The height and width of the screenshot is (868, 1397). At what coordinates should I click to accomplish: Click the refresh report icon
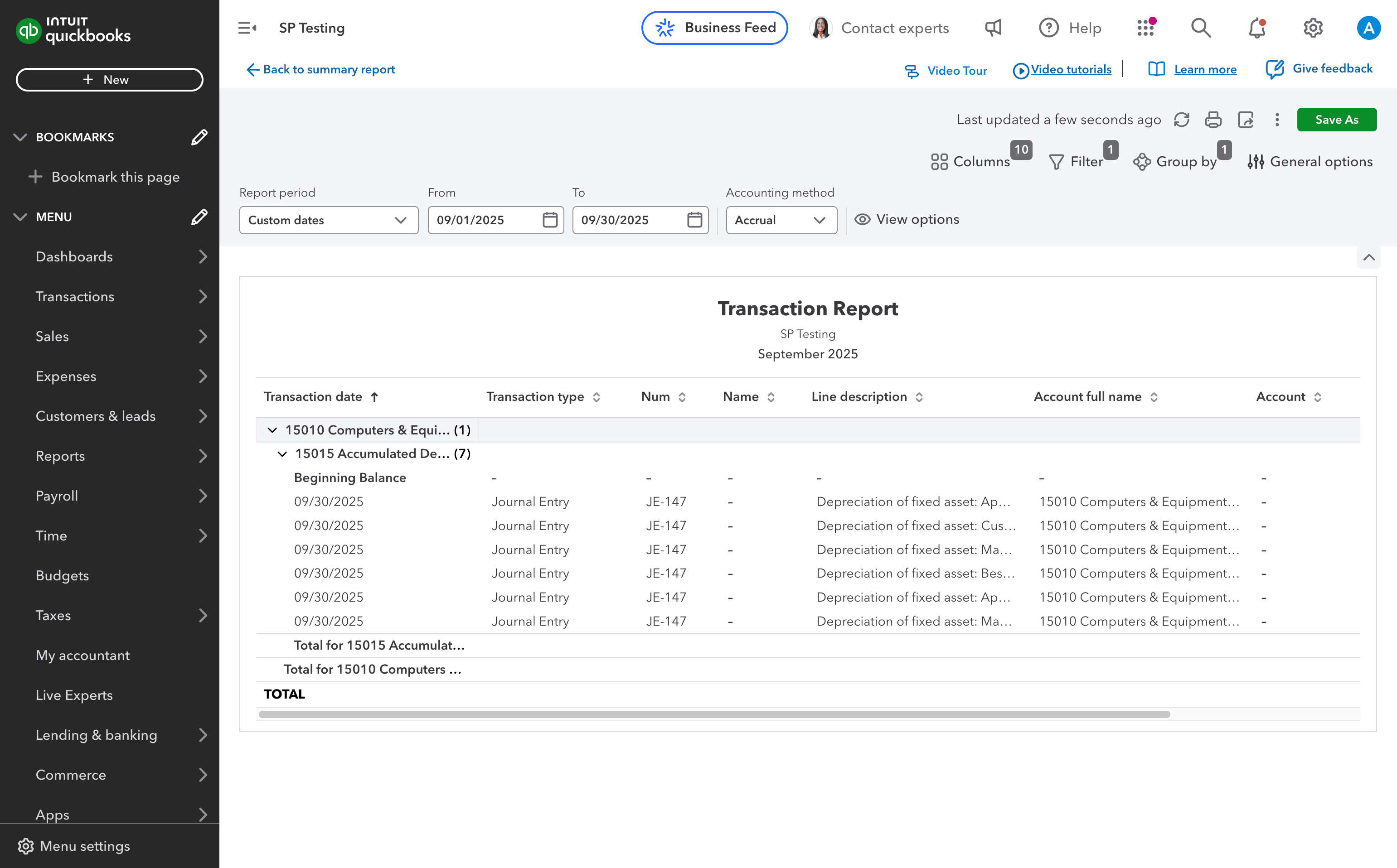click(1182, 120)
